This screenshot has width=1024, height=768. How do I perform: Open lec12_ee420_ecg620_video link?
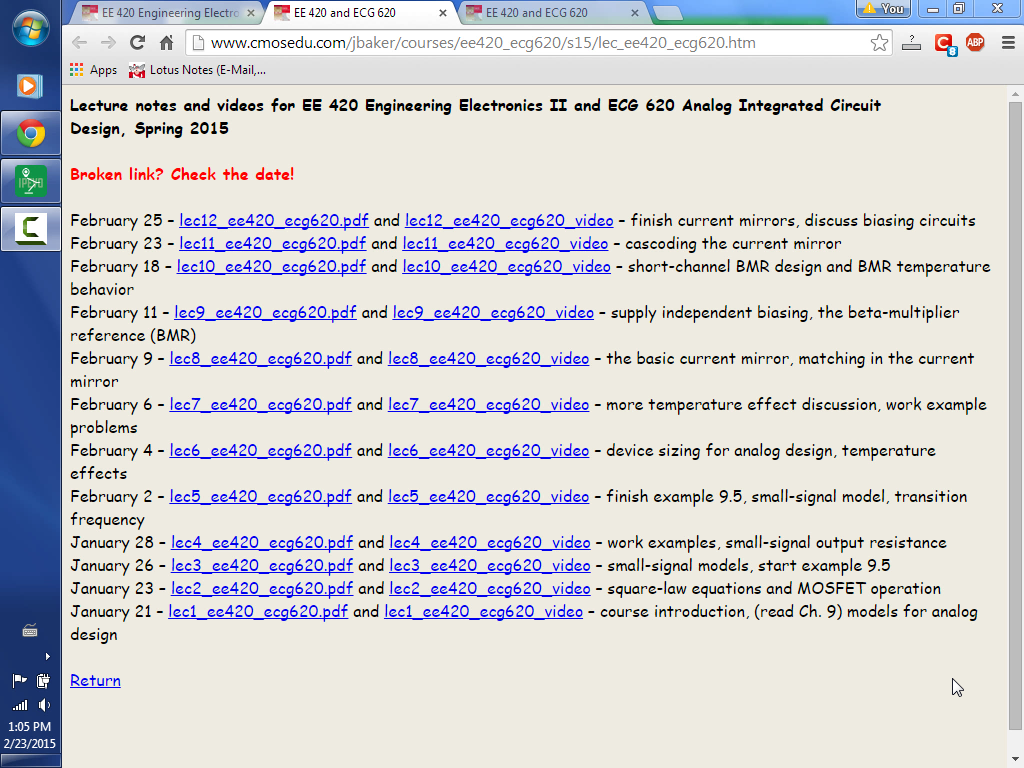509,221
